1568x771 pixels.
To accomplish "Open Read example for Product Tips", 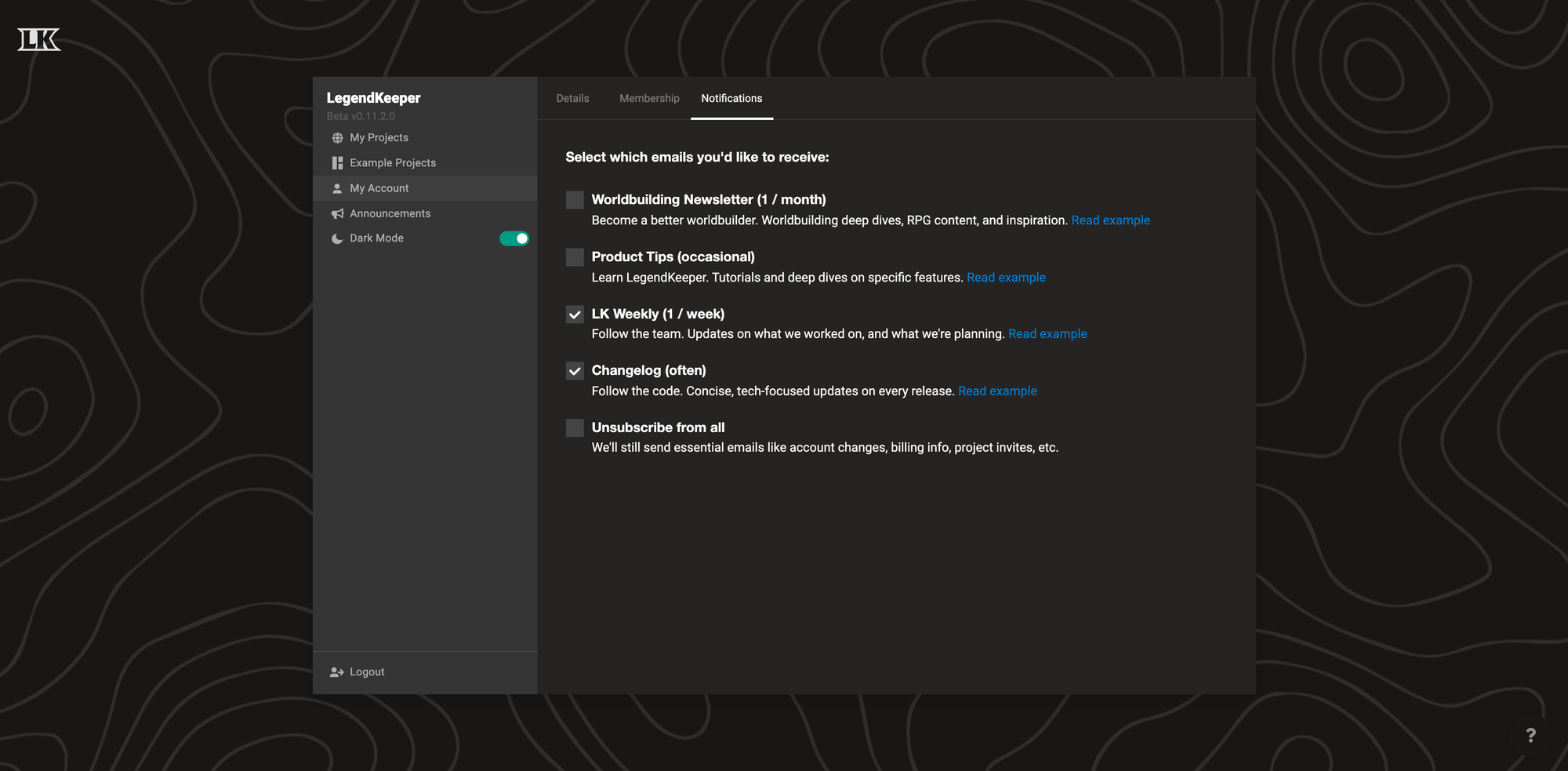I will click(1006, 278).
